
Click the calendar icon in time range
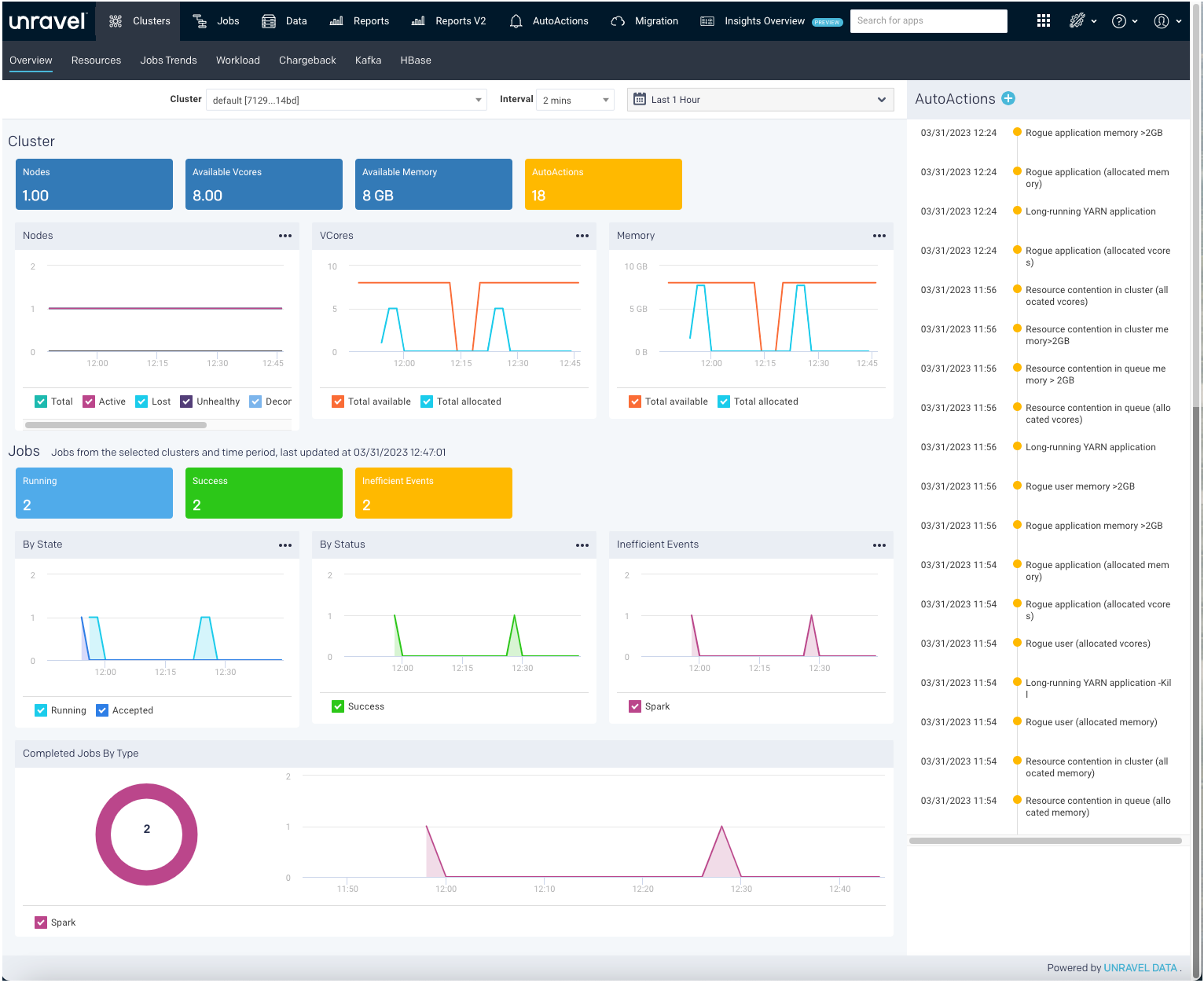[x=640, y=100]
